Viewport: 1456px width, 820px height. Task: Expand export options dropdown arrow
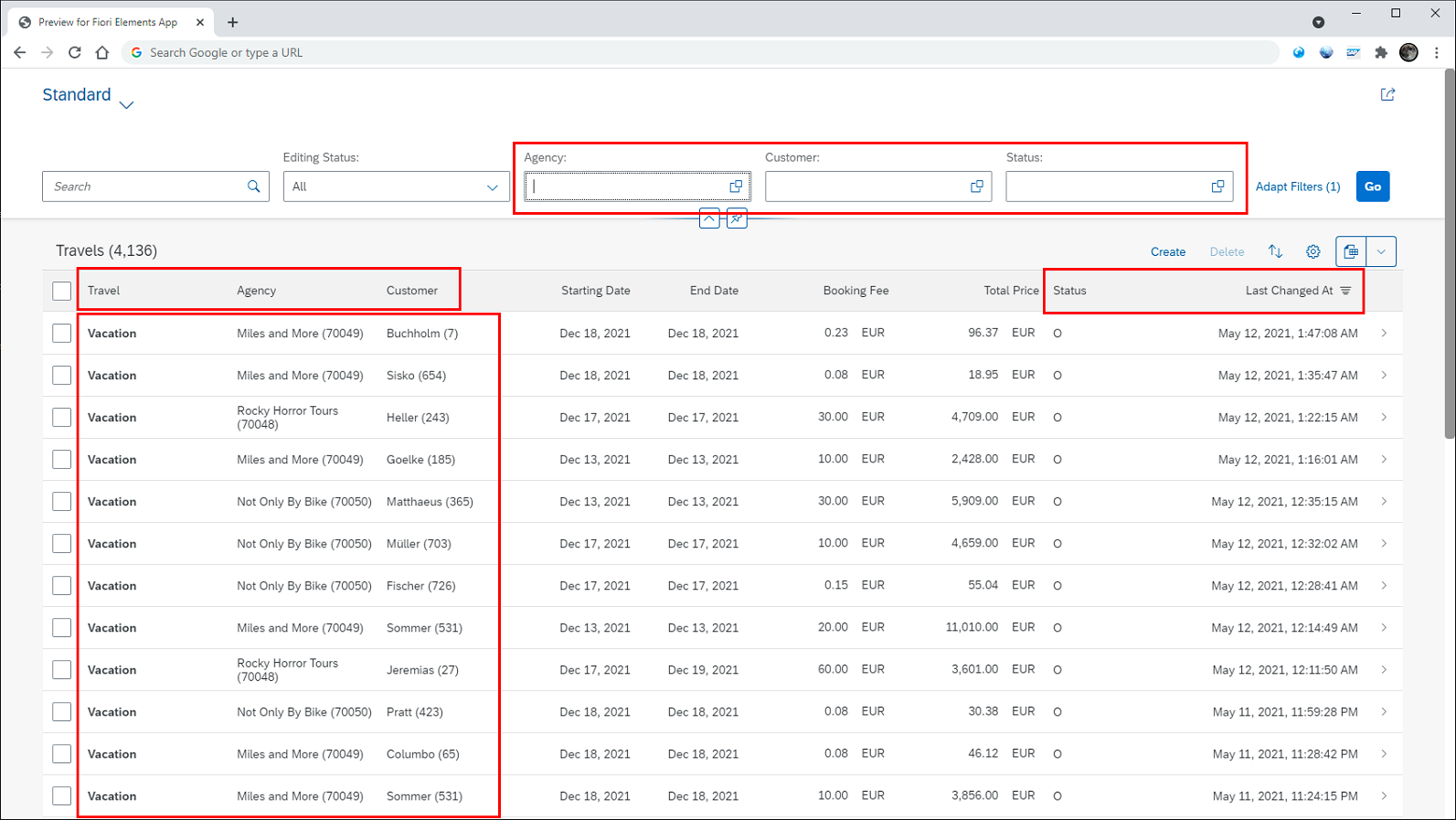tap(1381, 251)
